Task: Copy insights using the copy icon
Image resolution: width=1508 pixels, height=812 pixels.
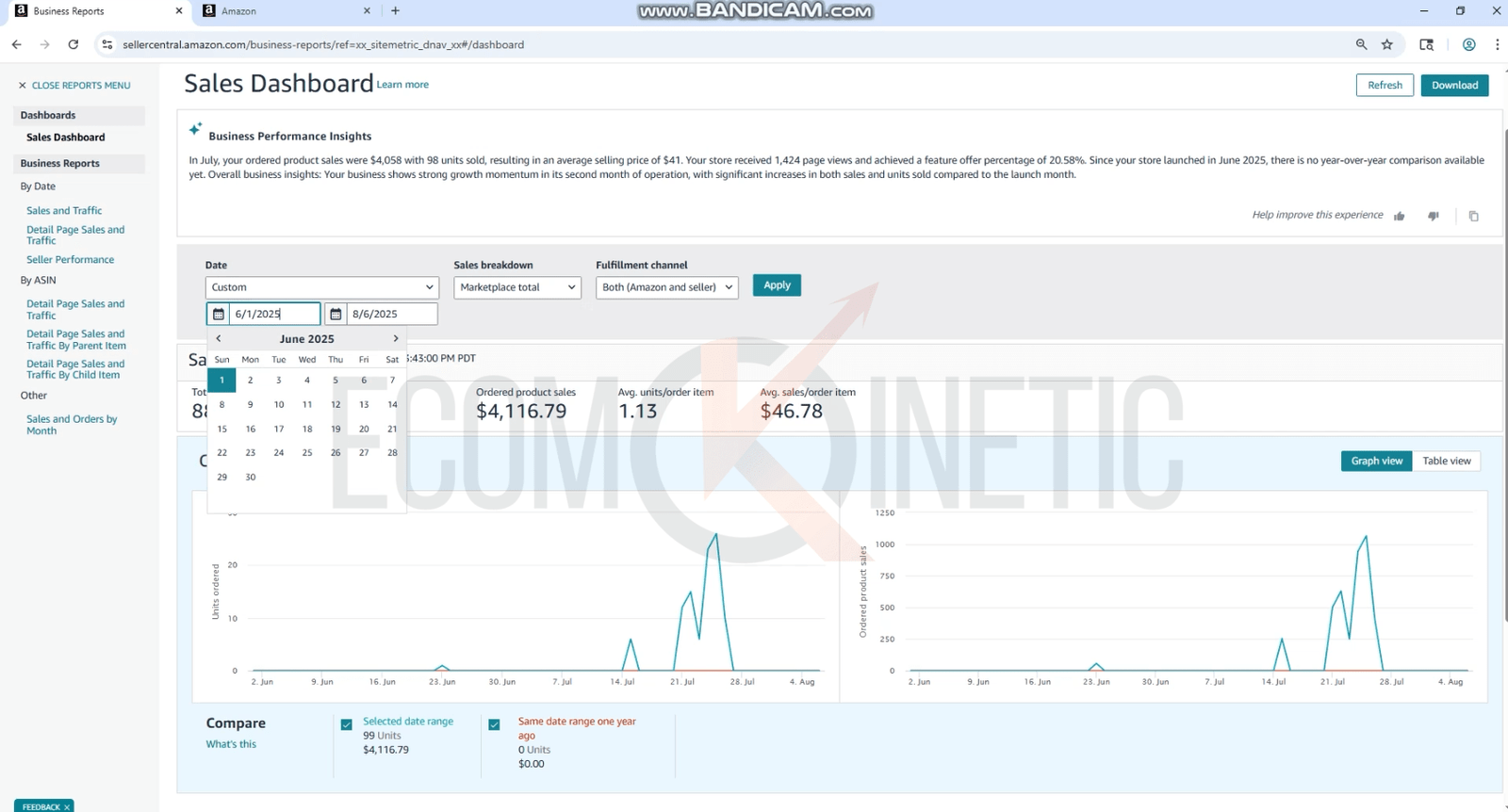Action: pos(1474,216)
